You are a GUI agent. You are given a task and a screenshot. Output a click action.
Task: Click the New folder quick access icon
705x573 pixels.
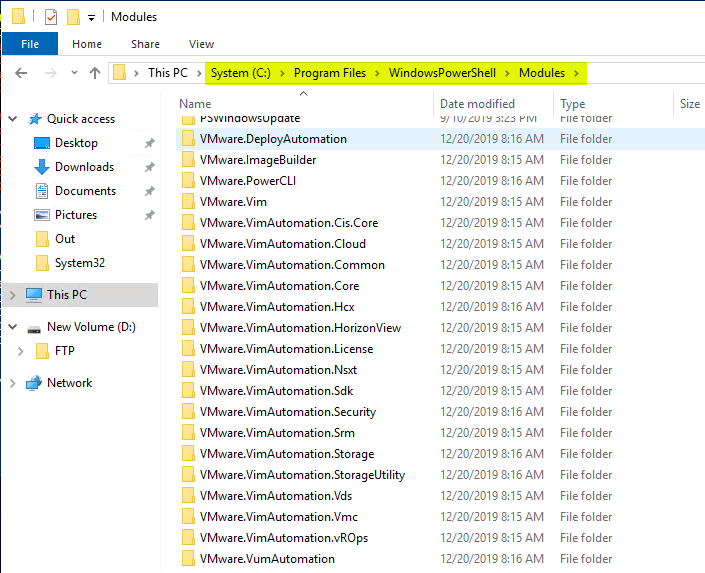point(73,17)
